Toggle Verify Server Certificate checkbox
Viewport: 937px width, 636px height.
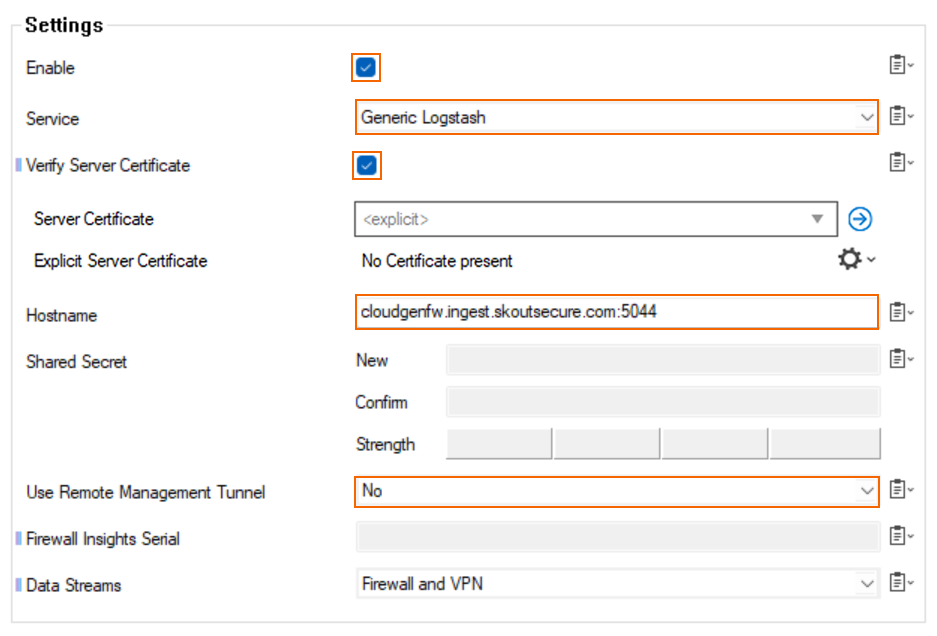coord(366,165)
